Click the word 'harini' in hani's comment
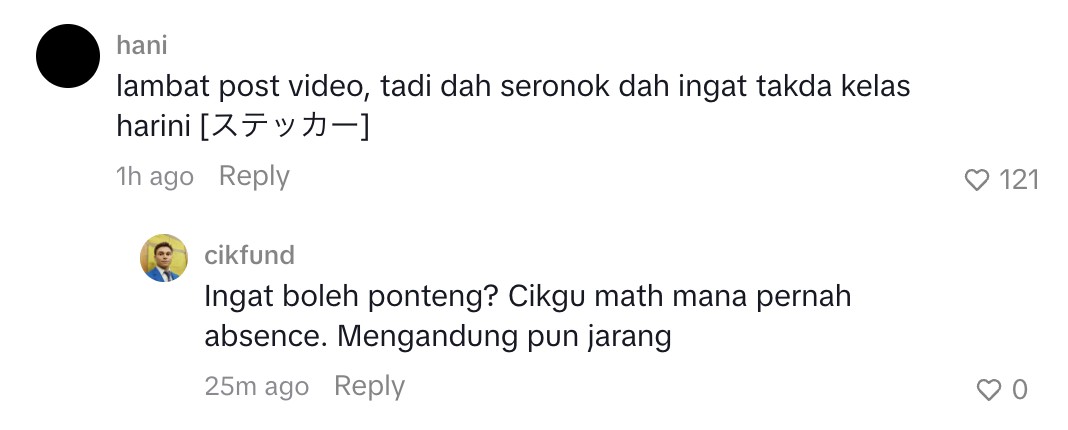 tap(153, 127)
